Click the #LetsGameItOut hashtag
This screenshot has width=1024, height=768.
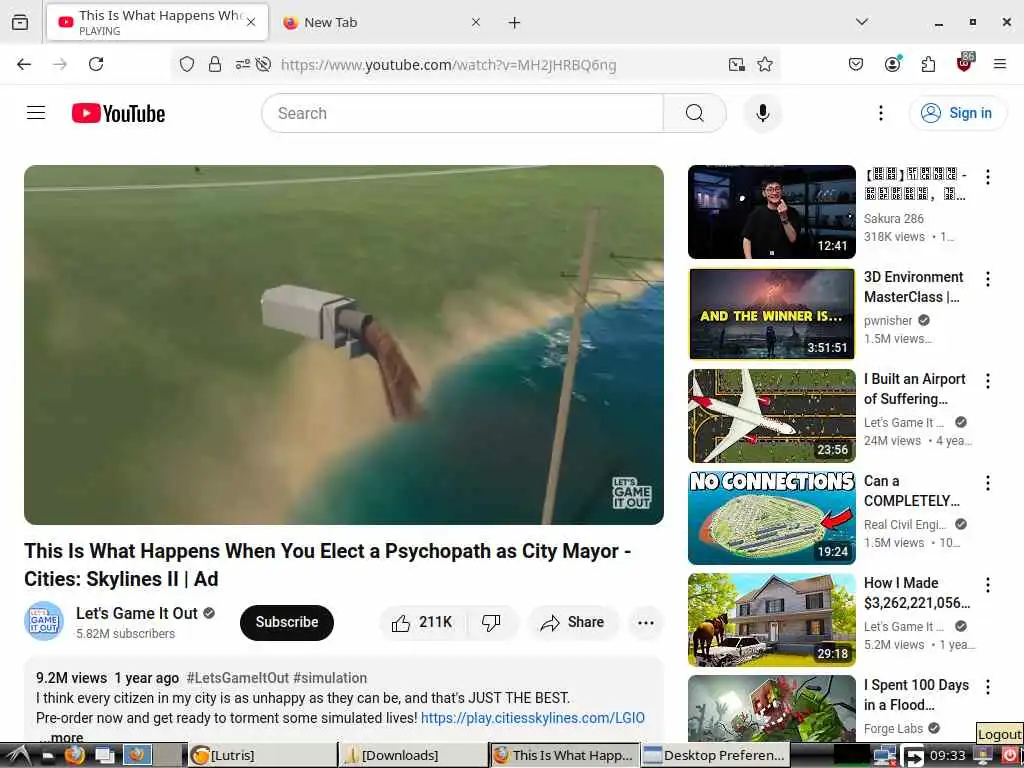click(x=237, y=678)
